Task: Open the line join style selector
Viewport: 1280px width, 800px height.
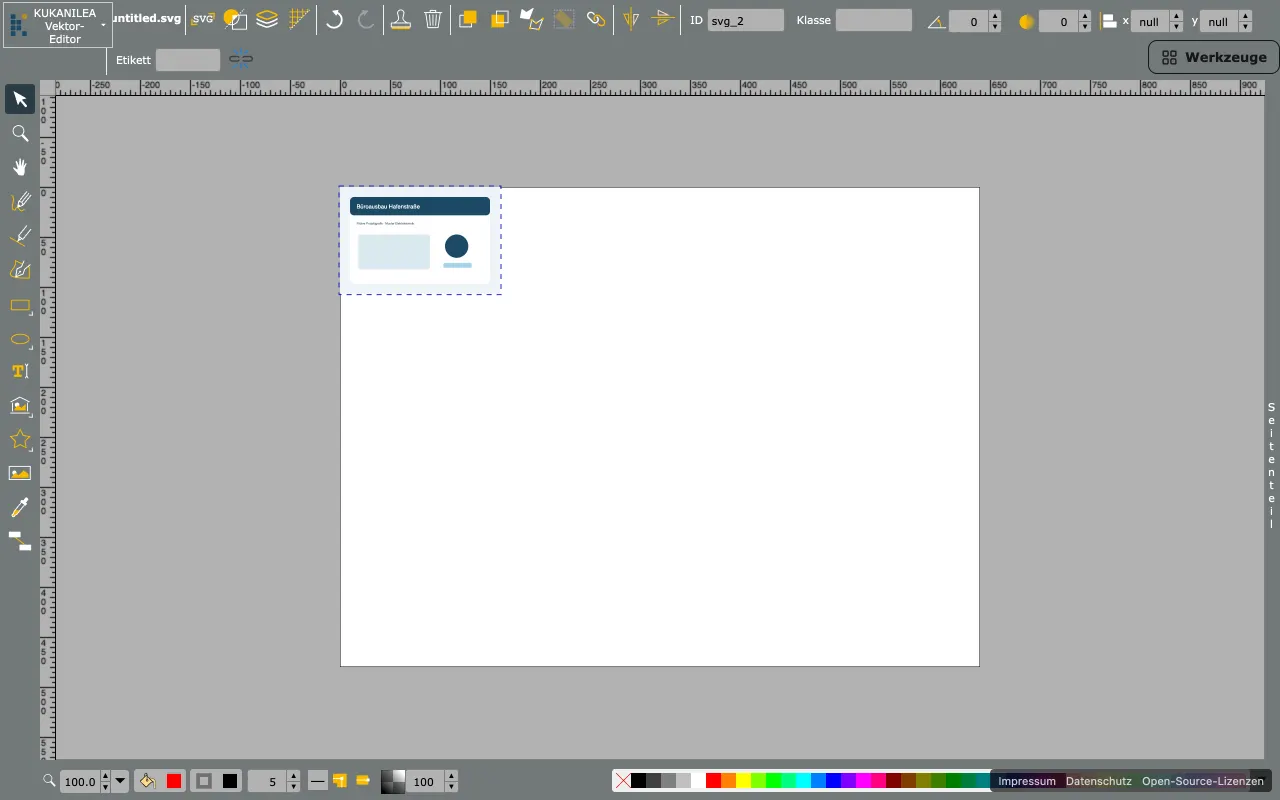Action: click(x=340, y=781)
